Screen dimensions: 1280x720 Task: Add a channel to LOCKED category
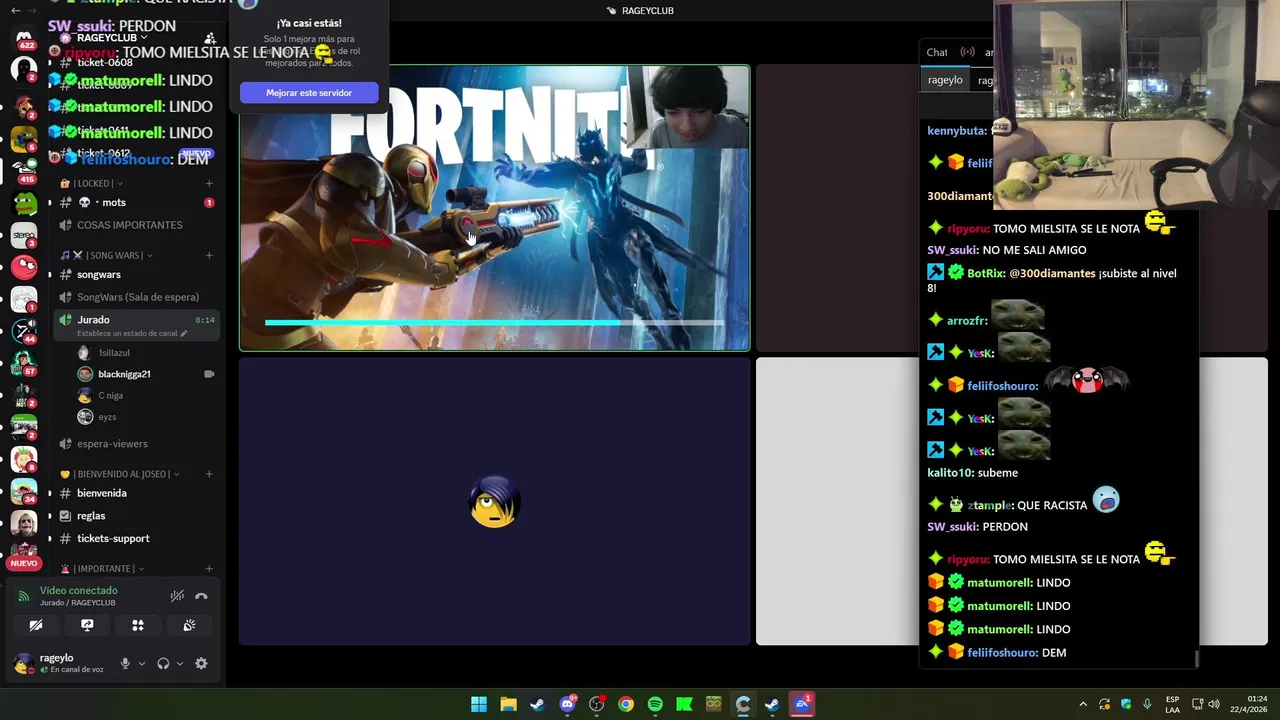[x=209, y=183]
